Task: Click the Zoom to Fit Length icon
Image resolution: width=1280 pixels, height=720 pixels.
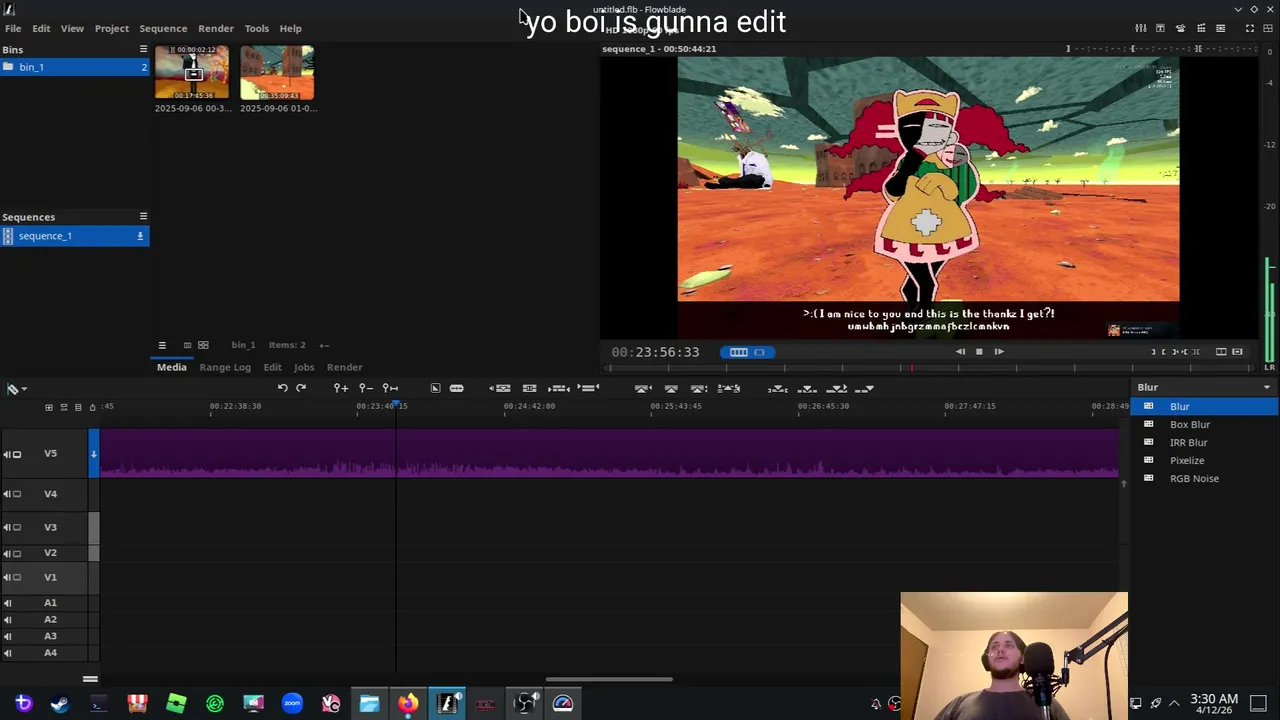Action: (x=391, y=388)
